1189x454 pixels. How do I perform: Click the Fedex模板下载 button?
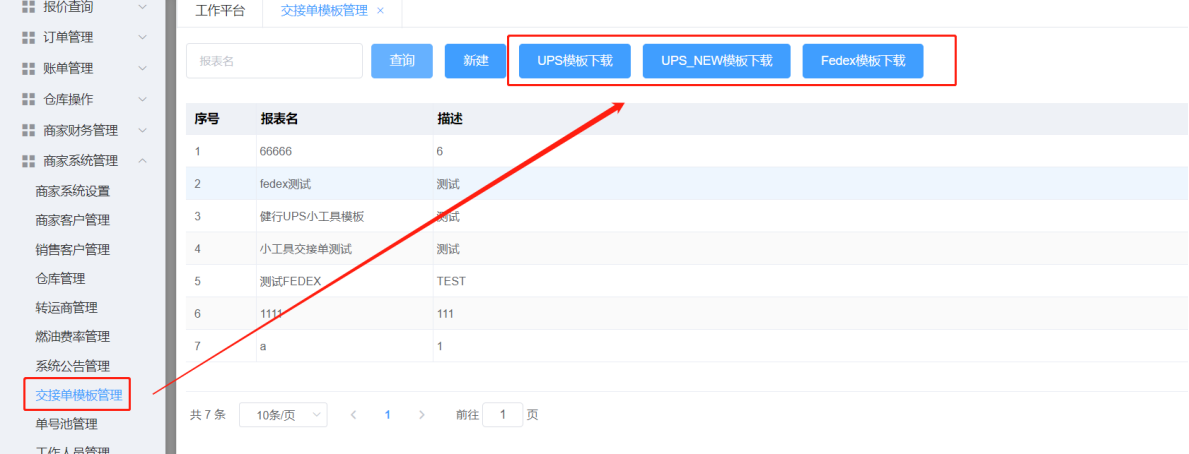pos(862,61)
